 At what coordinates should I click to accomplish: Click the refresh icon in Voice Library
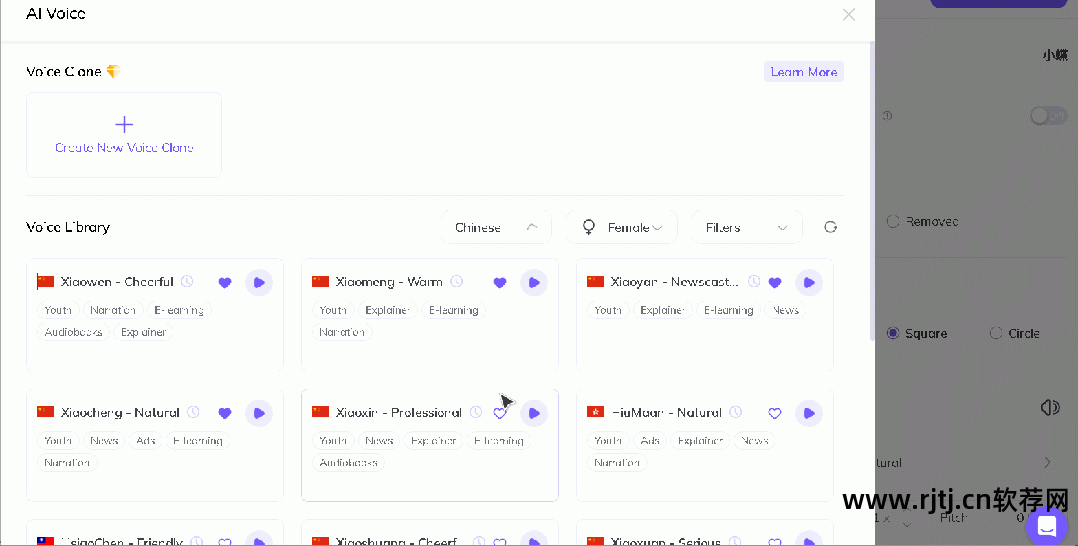click(830, 227)
